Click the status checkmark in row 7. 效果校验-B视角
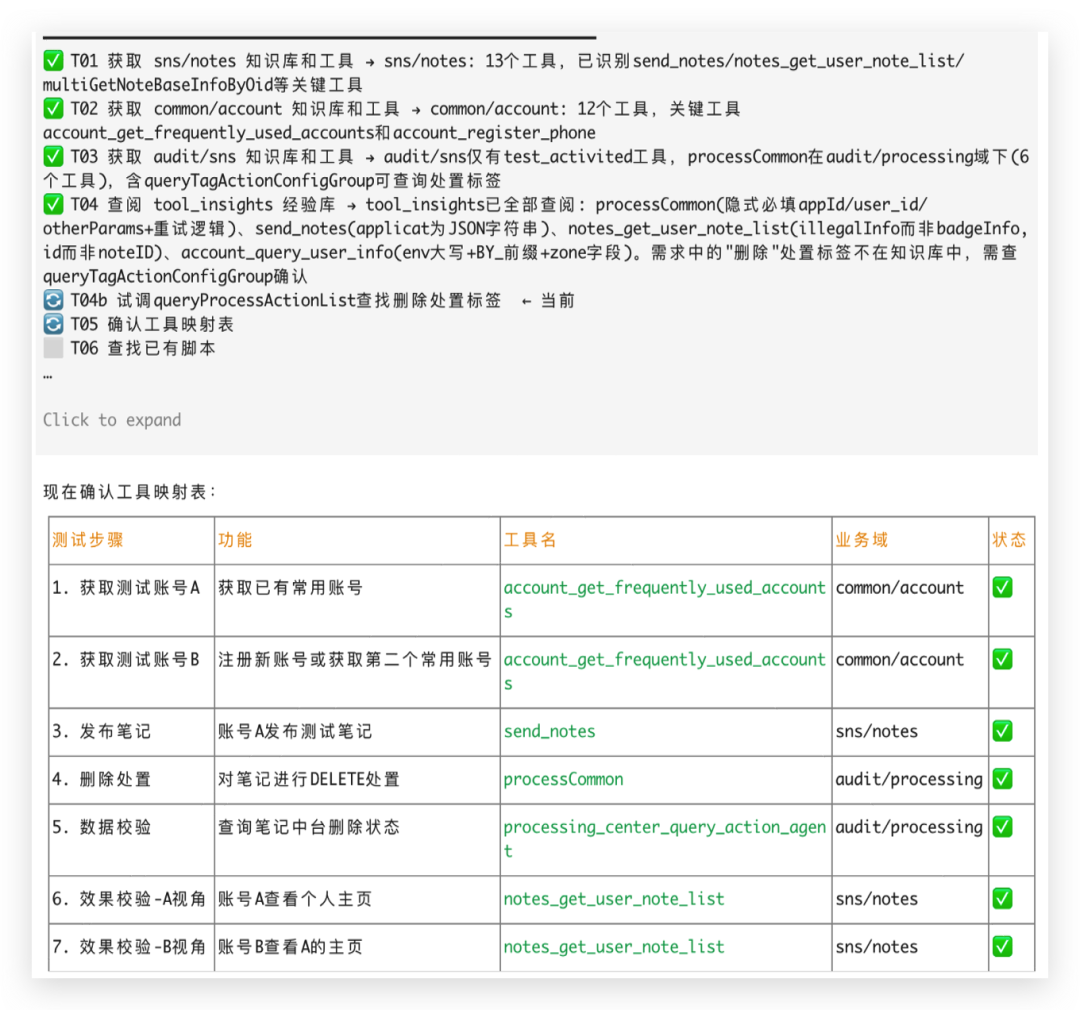 [x=1002, y=947]
